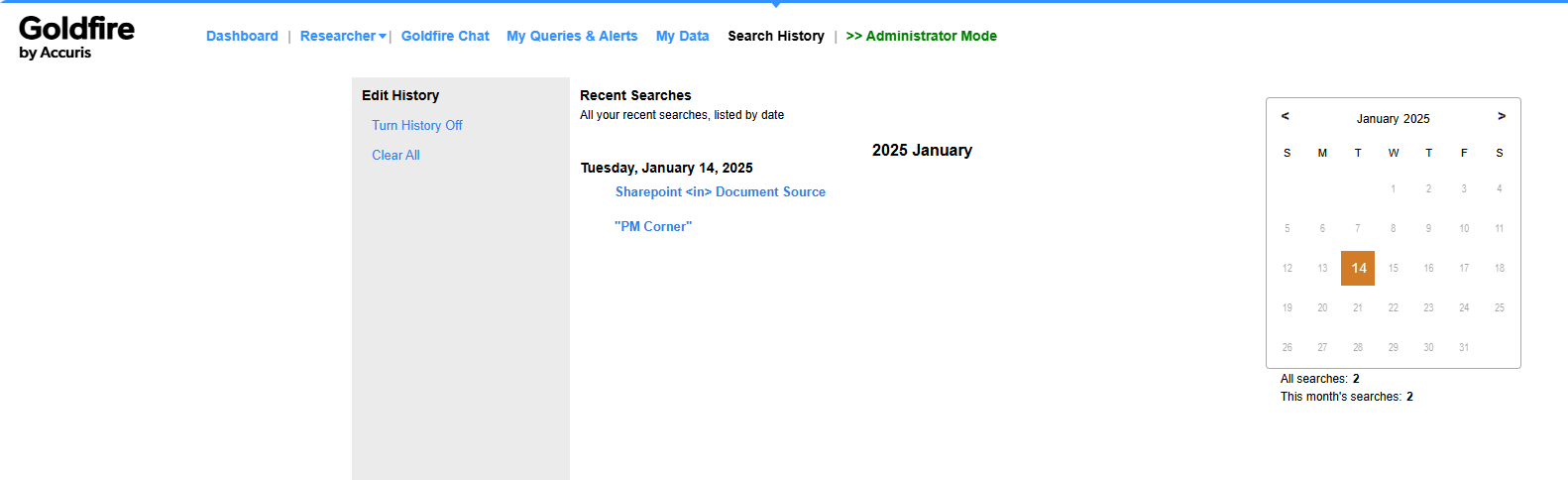Choose January 20 in the calendar

1322,307
